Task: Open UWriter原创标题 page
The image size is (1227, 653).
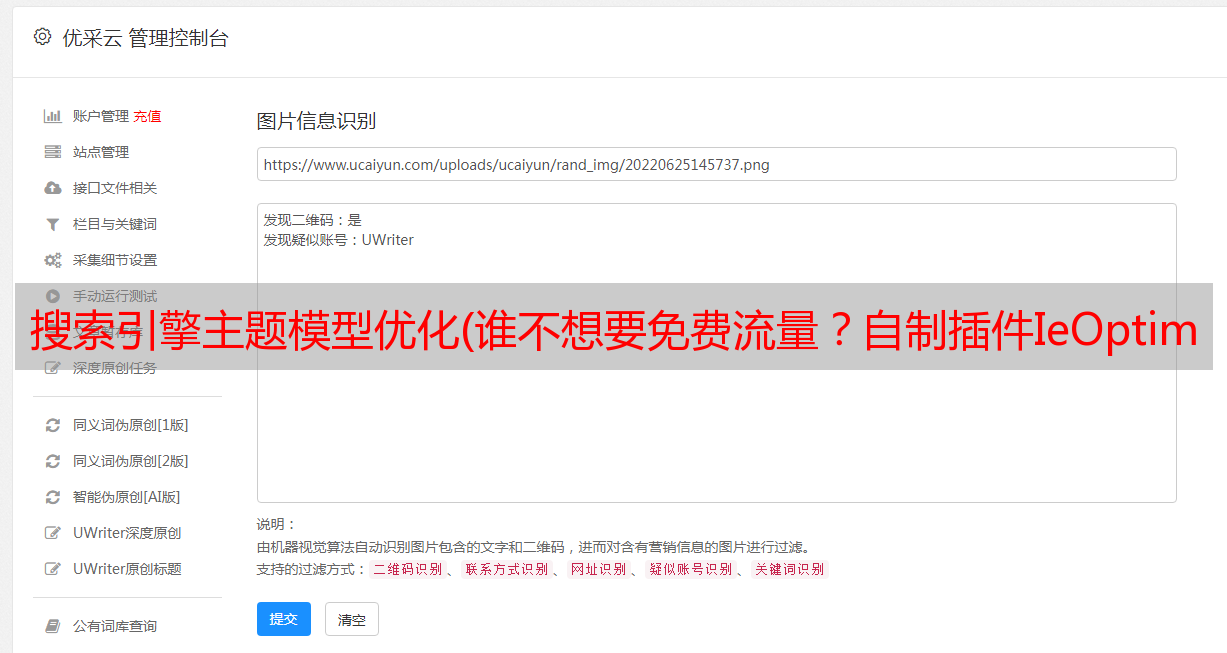Action: (x=127, y=569)
